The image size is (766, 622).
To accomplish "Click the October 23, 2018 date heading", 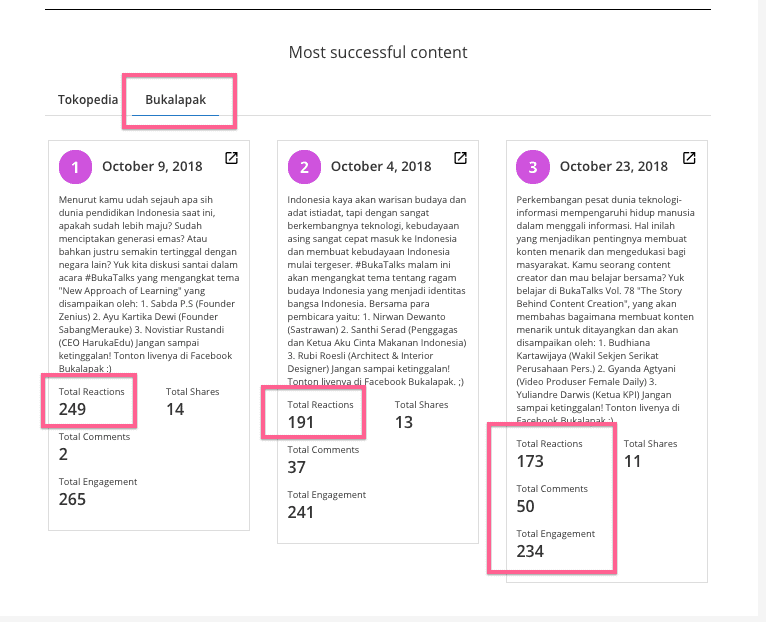I will pyautogui.click(x=613, y=166).
